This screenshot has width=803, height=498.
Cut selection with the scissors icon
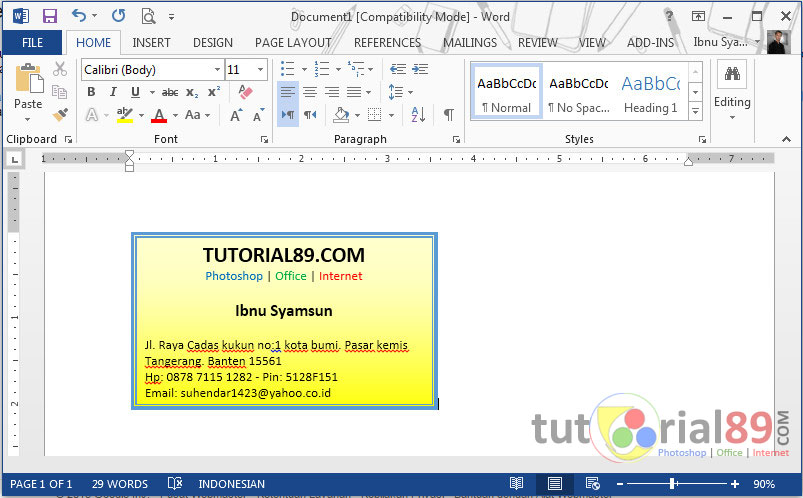coord(60,69)
